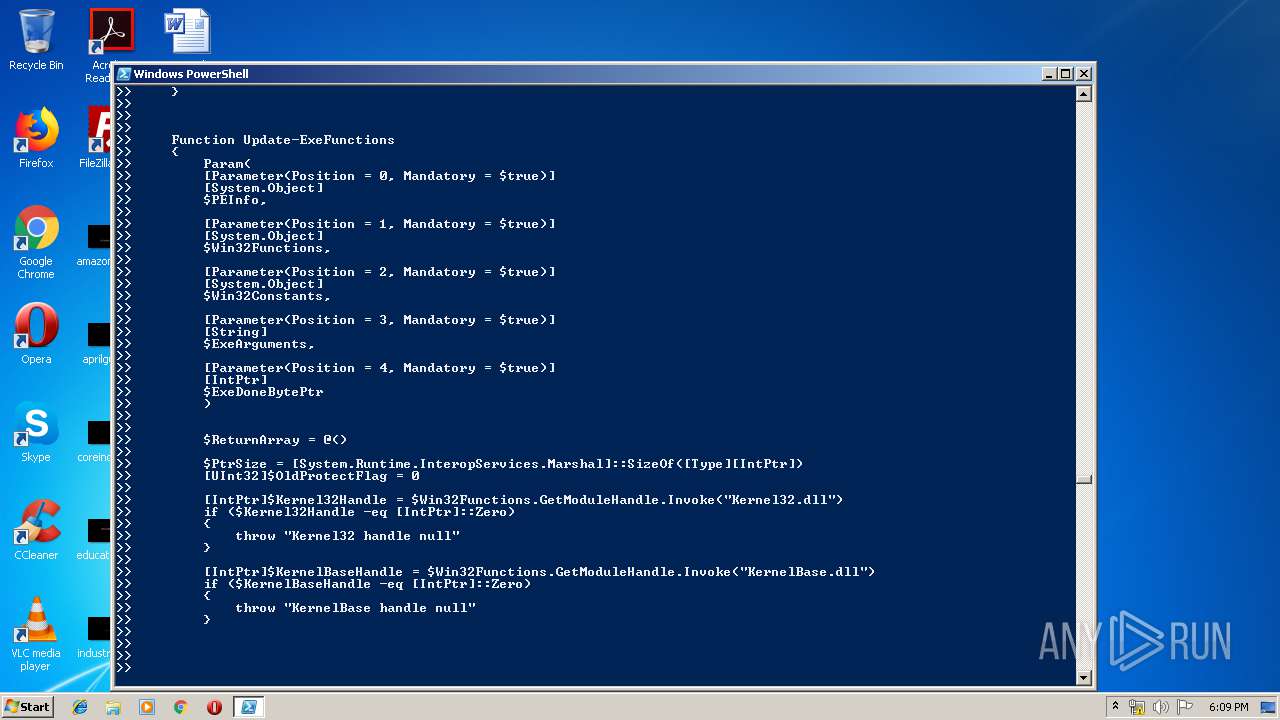The image size is (1280, 720).
Task: Launch VLC media player from desktop
Action: pyautogui.click(x=36, y=634)
